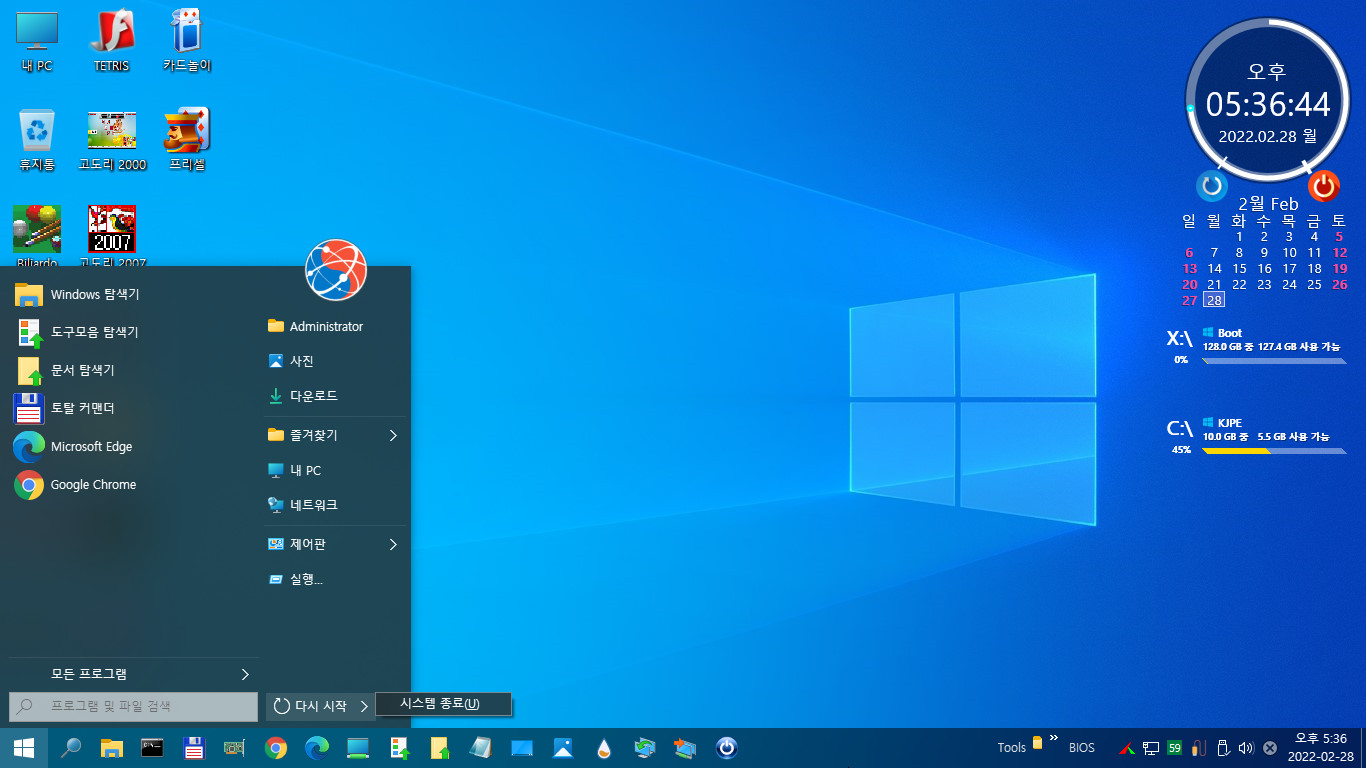Click the Notepad icon in taskbar
Screen dimensions: 1366x768
coord(481,748)
